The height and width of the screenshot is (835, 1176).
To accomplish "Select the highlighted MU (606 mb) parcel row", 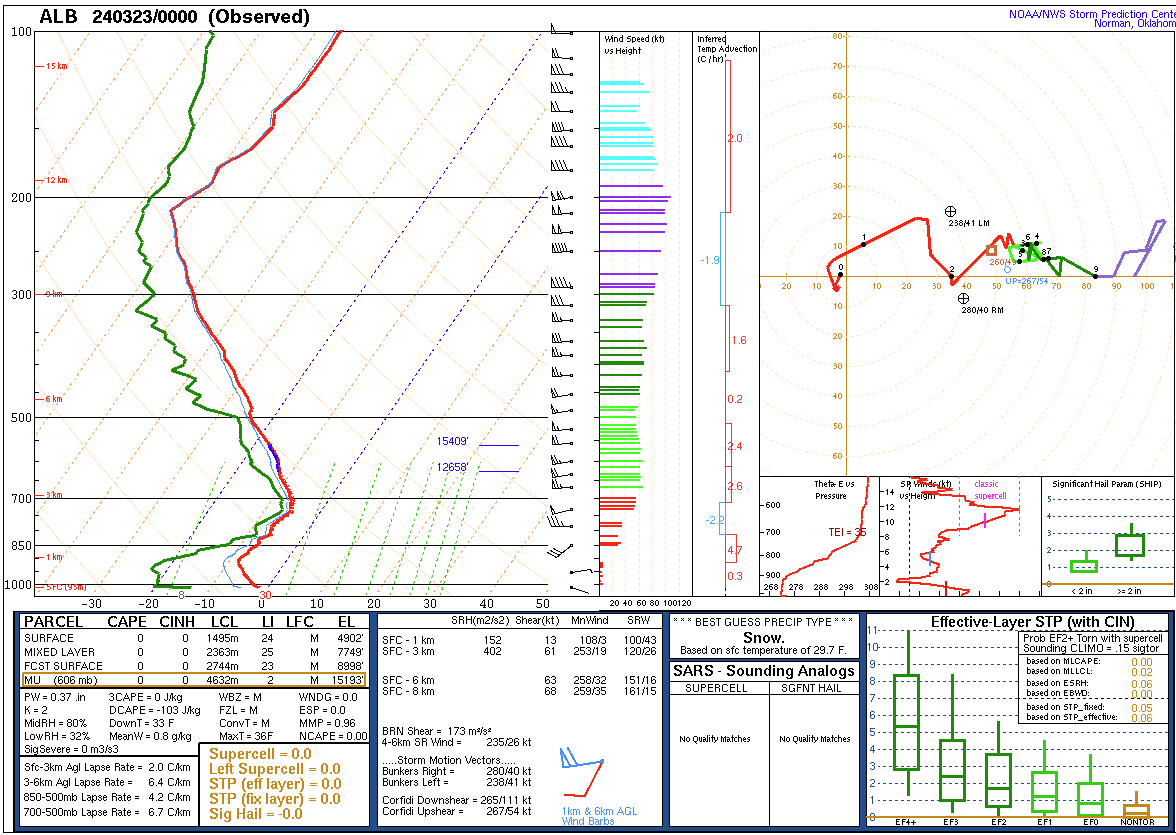I will coord(195,680).
